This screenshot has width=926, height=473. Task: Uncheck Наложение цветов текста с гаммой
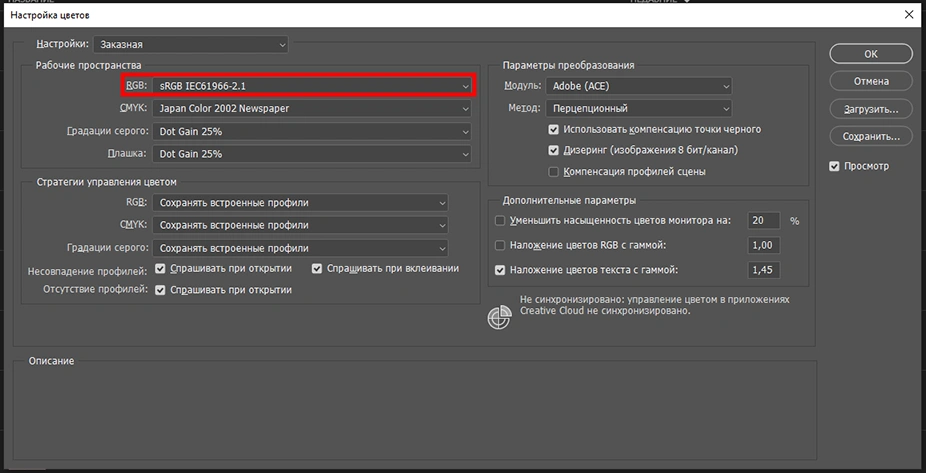click(500, 269)
